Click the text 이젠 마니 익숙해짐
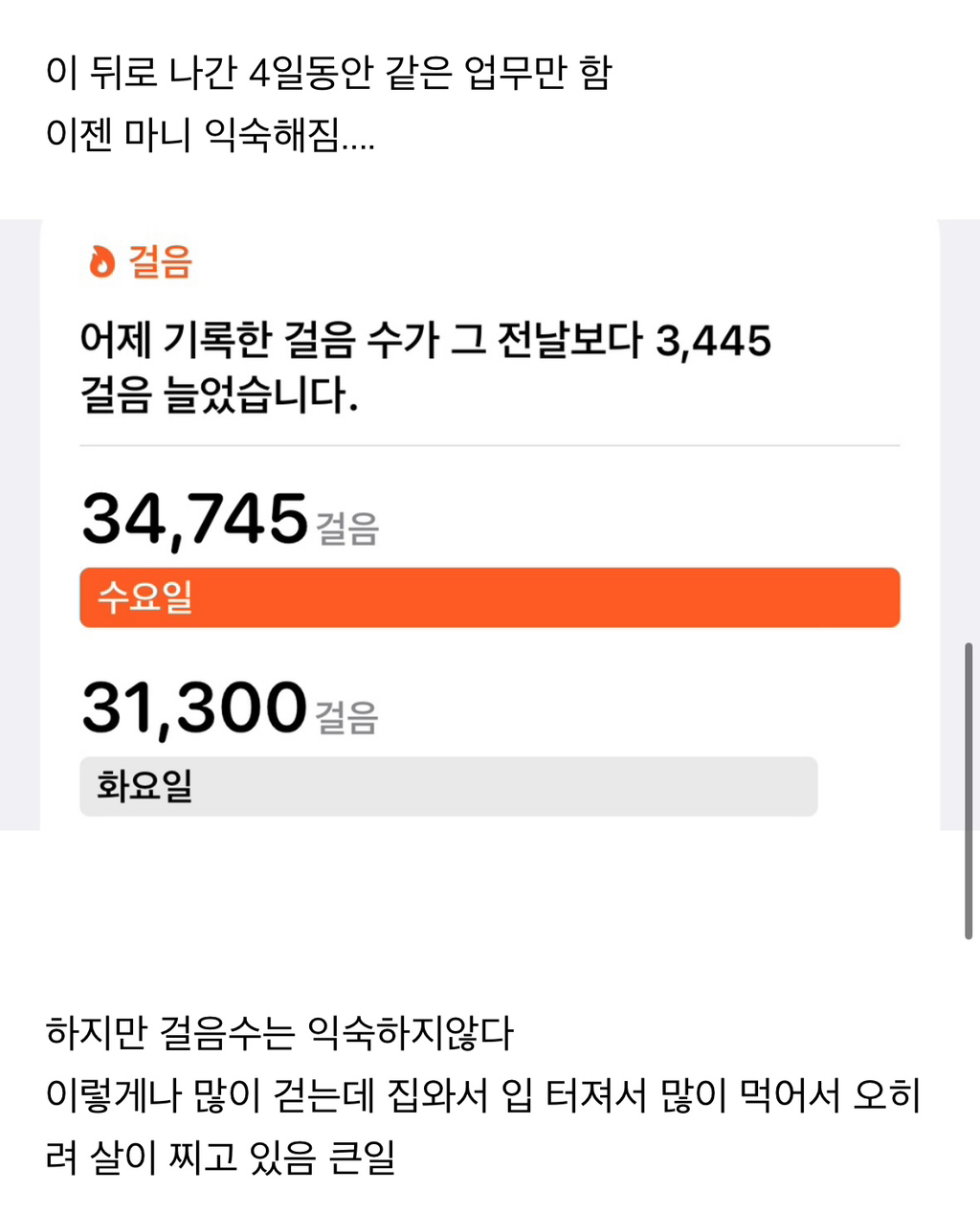980x1214 pixels. coord(210,135)
